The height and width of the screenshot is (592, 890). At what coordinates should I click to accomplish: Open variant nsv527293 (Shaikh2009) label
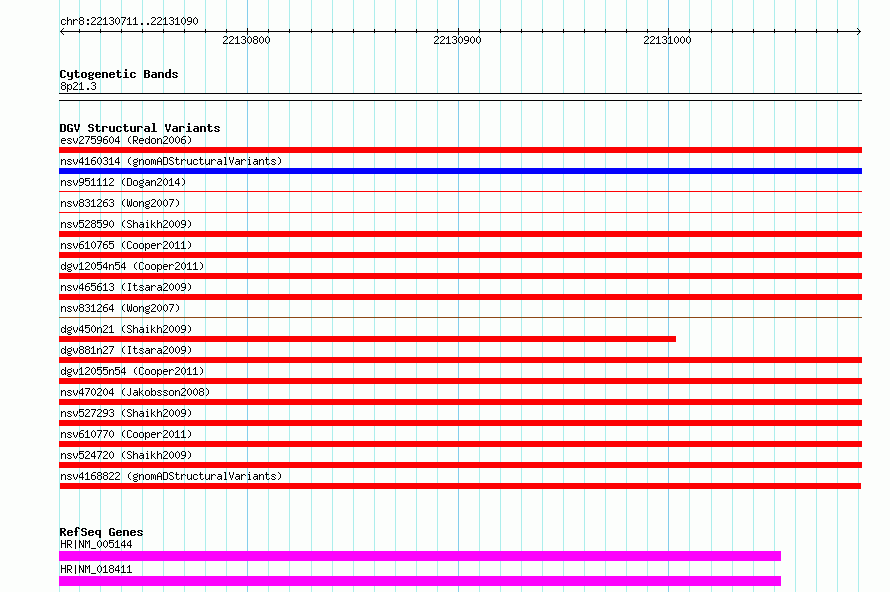pos(126,413)
